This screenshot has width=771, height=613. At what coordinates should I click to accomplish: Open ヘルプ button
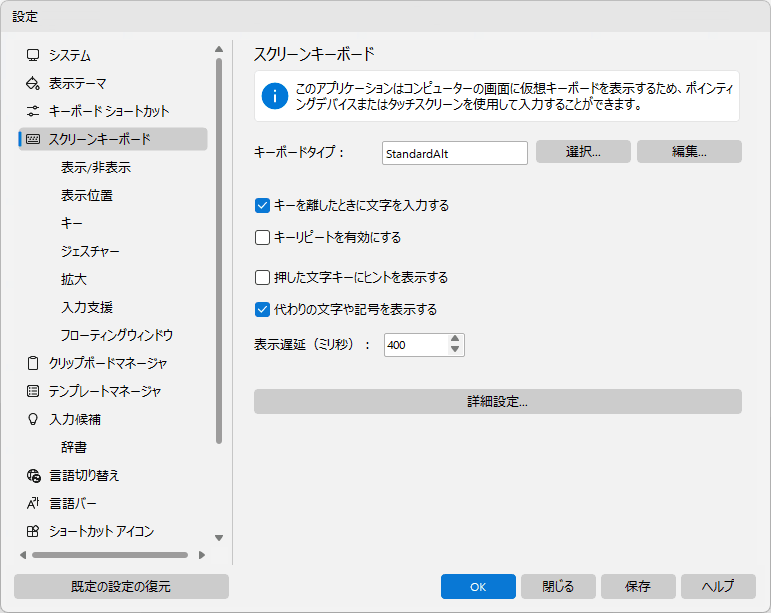coord(718,586)
